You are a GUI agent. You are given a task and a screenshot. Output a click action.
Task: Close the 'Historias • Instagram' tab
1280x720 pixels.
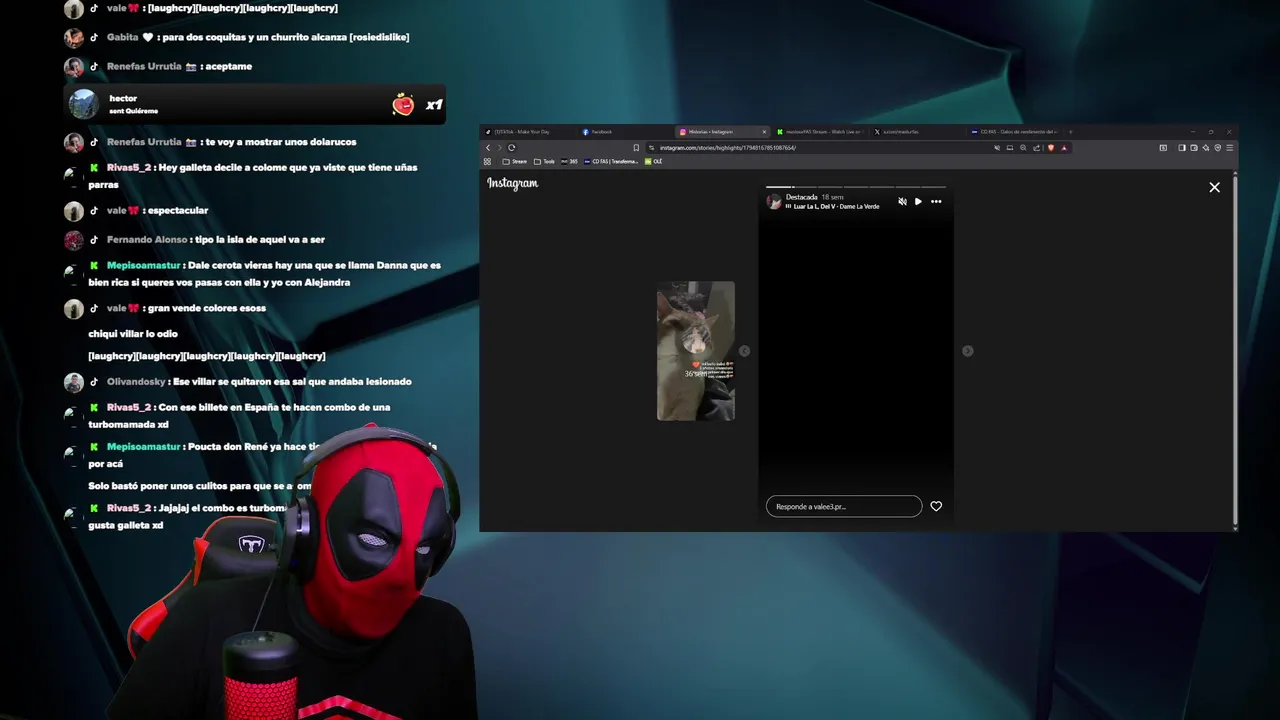coord(765,132)
